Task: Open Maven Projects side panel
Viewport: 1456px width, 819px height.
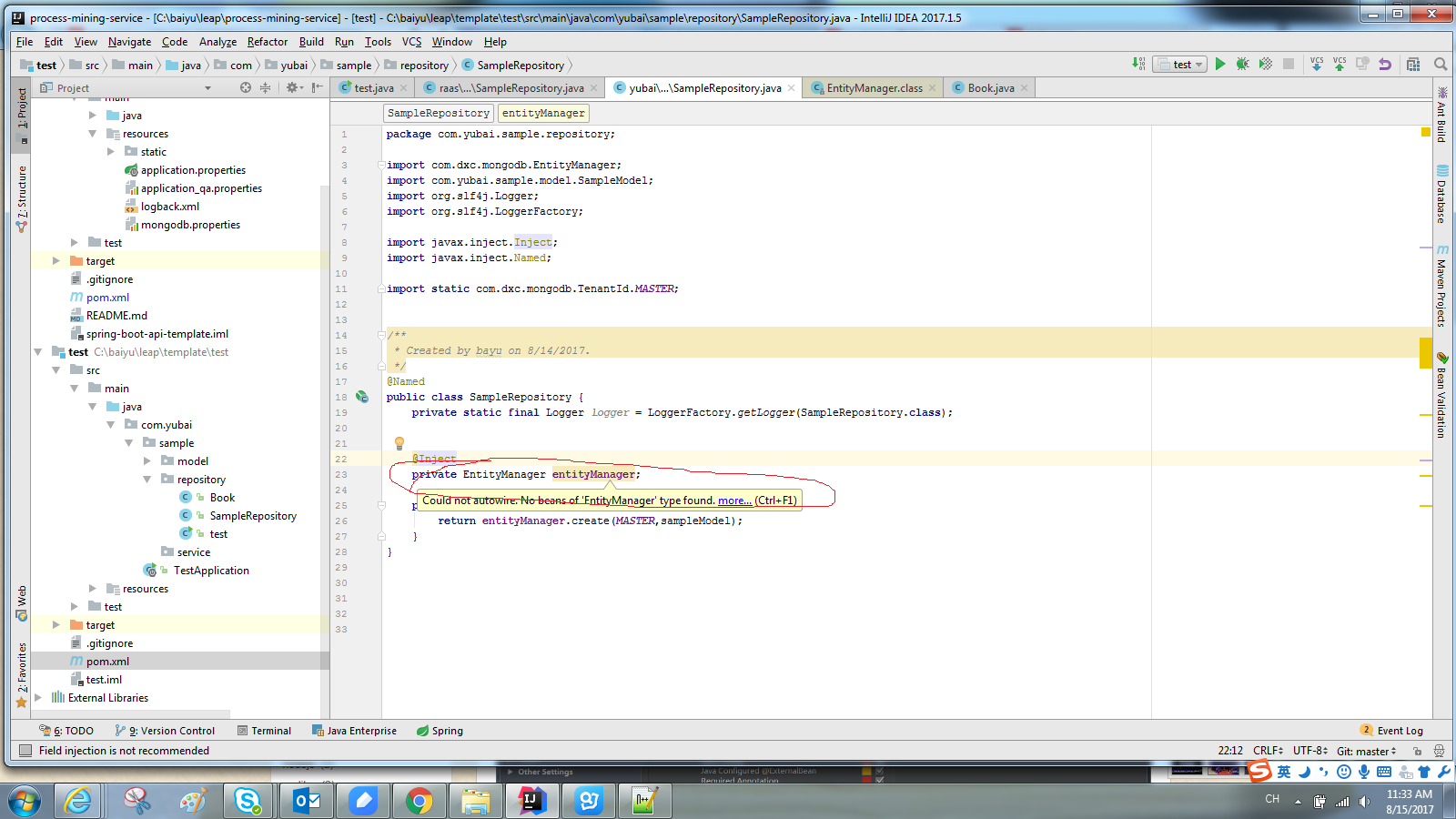Action: (1442, 285)
